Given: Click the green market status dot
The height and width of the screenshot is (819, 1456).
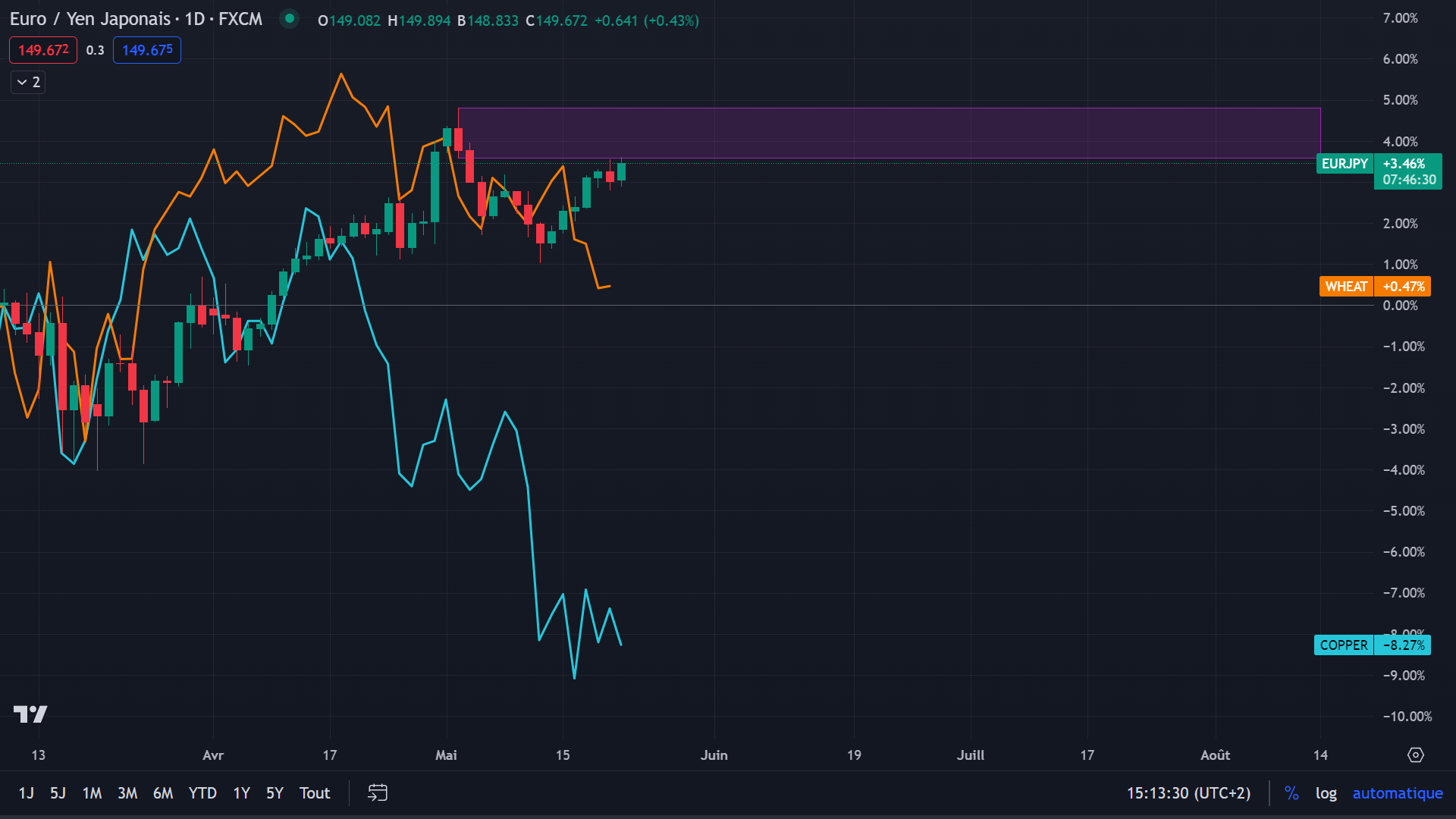Looking at the screenshot, I should (x=289, y=19).
